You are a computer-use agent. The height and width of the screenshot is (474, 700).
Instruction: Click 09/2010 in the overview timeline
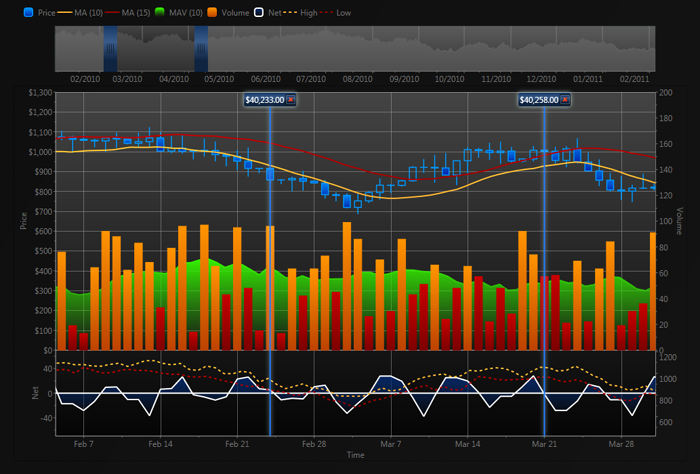(x=404, y=79)
